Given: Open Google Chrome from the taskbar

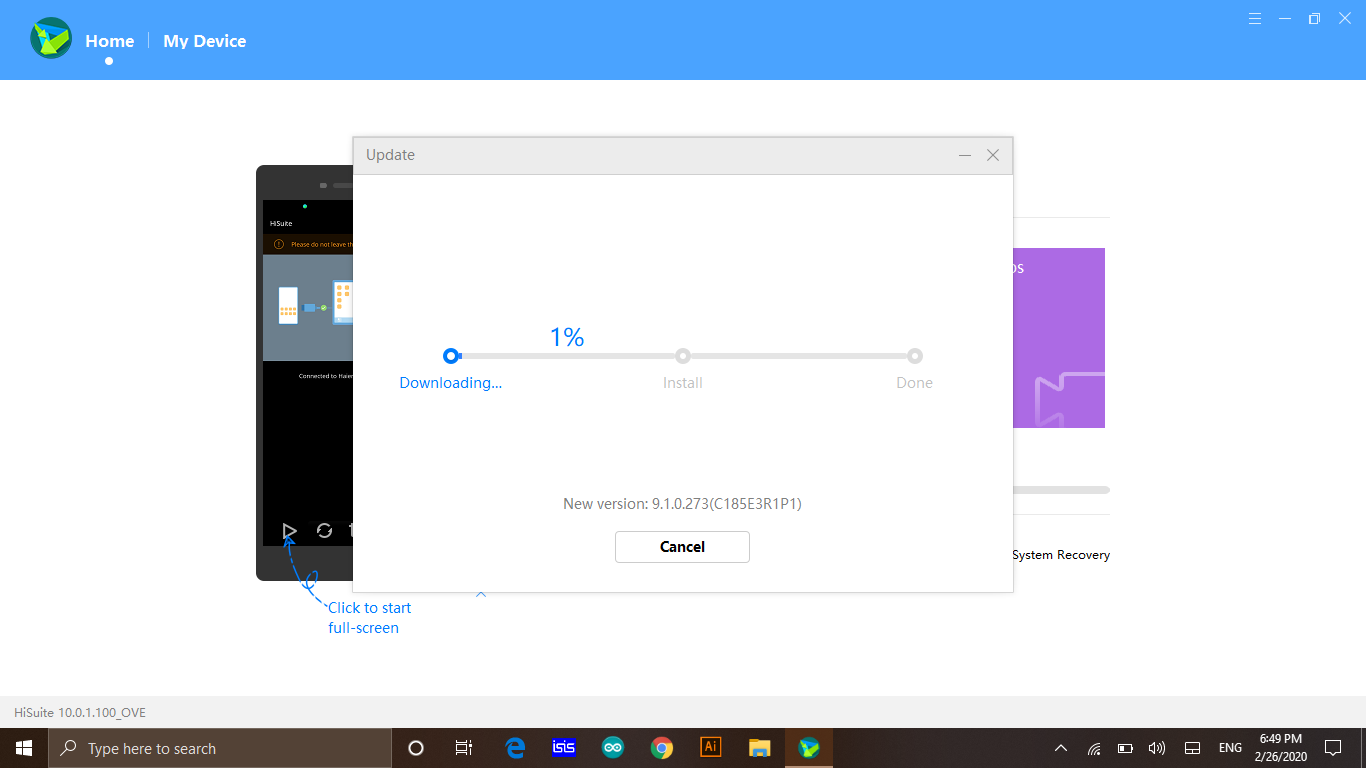Looking at the screenshot, I should [661, 748].
